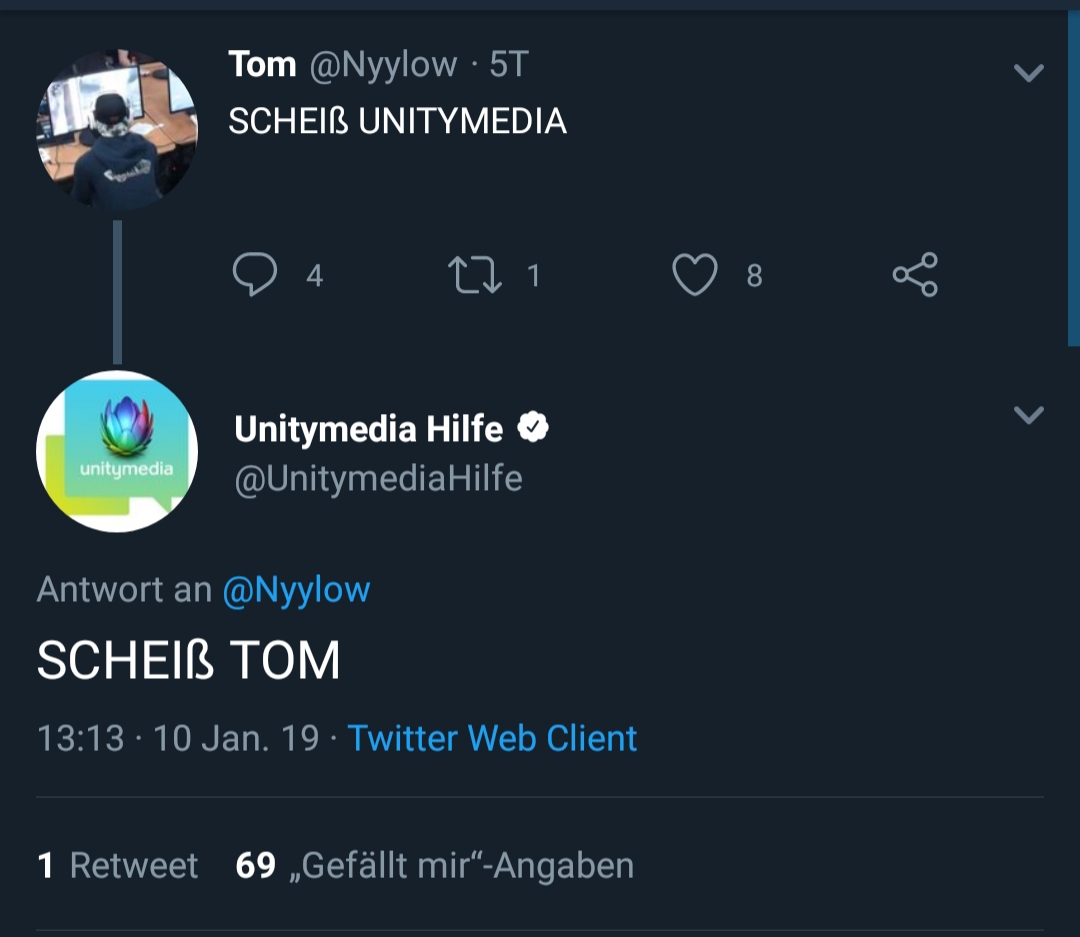
Task: Click the SCHEIß UNITYMEDIA tweet text
Action: (397, 121)
